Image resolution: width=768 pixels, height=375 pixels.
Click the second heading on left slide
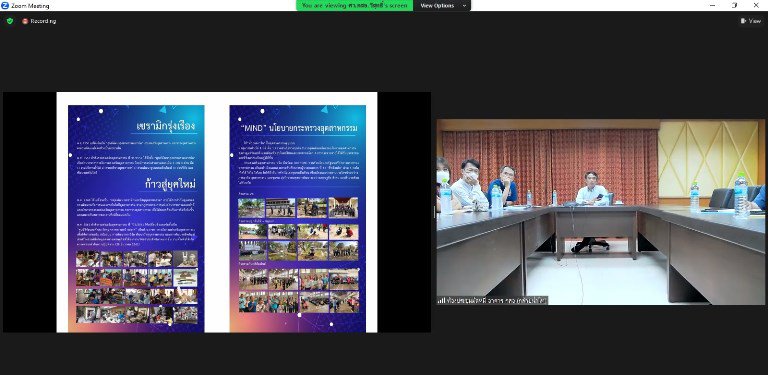click(170, 184)
